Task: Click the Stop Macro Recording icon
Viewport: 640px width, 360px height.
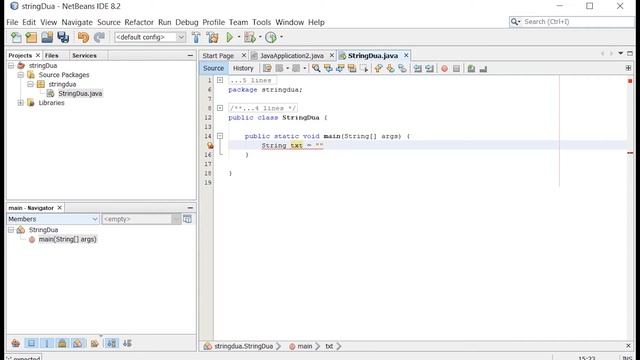Action: coord(456,69)
